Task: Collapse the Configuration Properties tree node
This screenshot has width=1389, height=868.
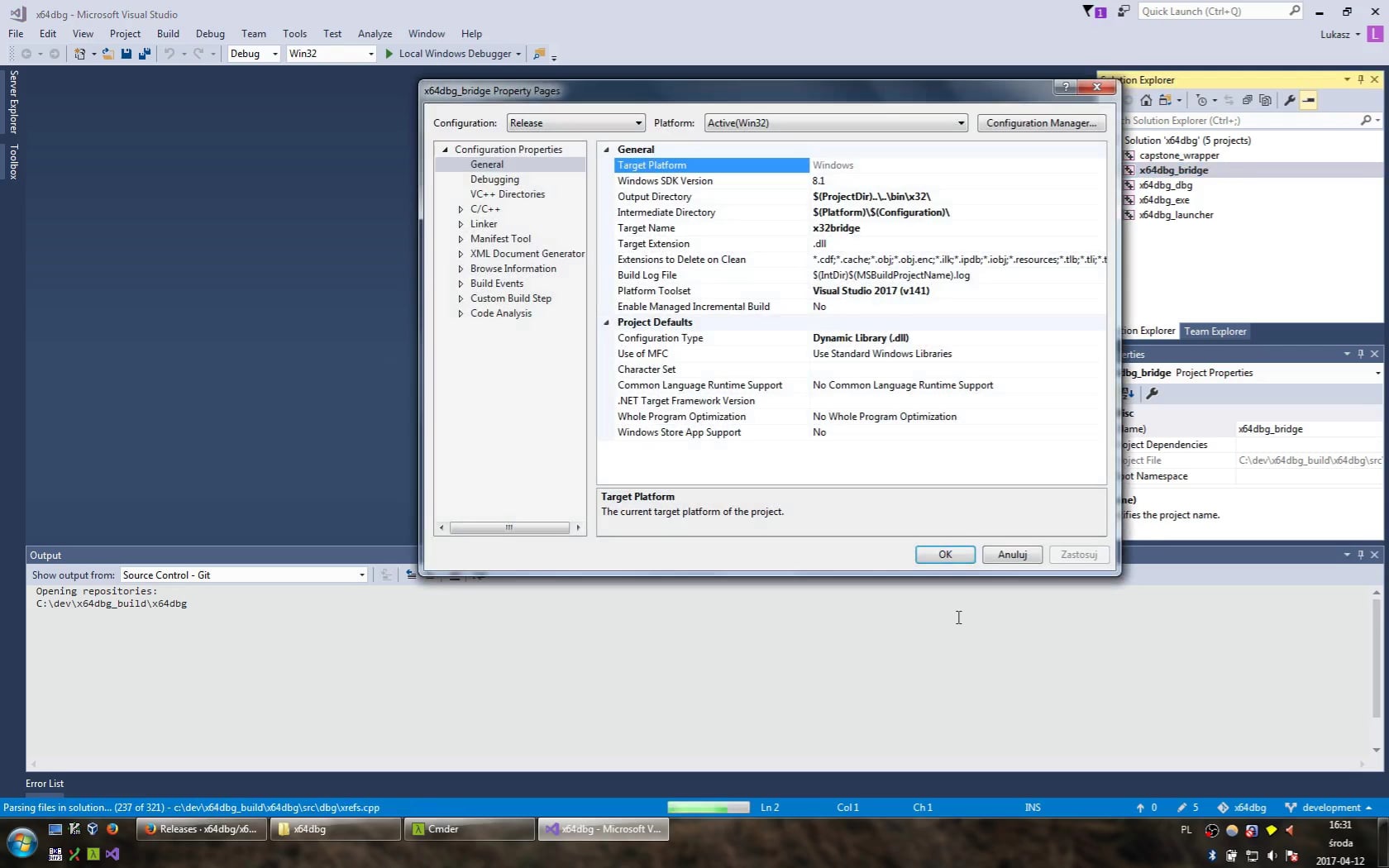Action: (x=445, y=150)
